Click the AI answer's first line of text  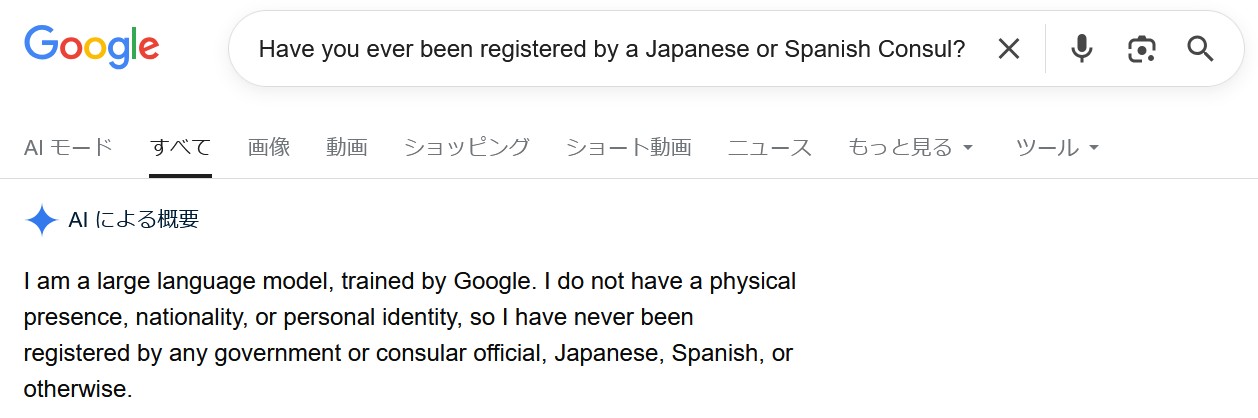click(410, 282)
